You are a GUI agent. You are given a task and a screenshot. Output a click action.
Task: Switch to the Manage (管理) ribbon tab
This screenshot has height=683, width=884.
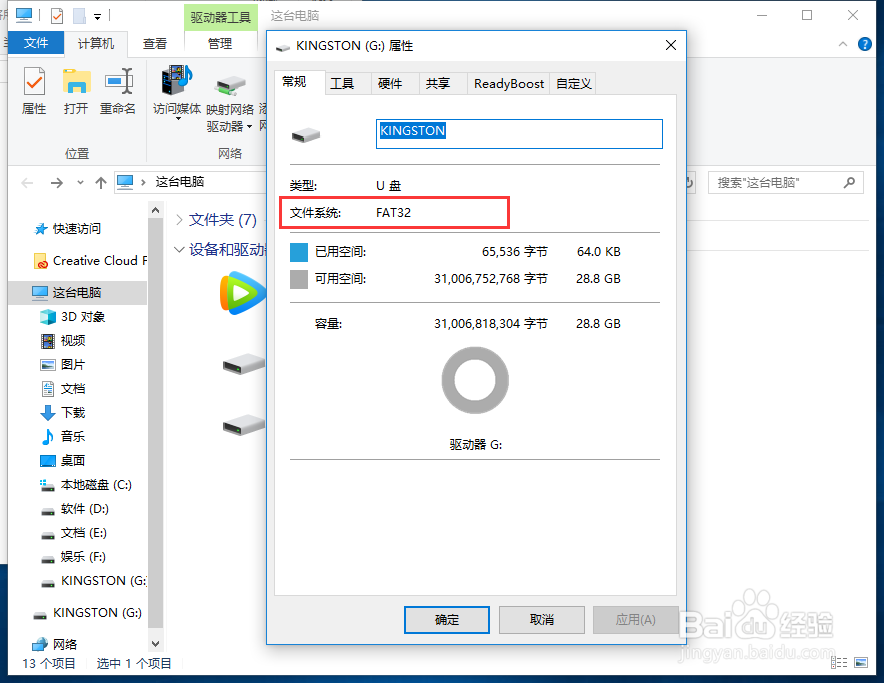pyautogui.click(x=220, y=43)
